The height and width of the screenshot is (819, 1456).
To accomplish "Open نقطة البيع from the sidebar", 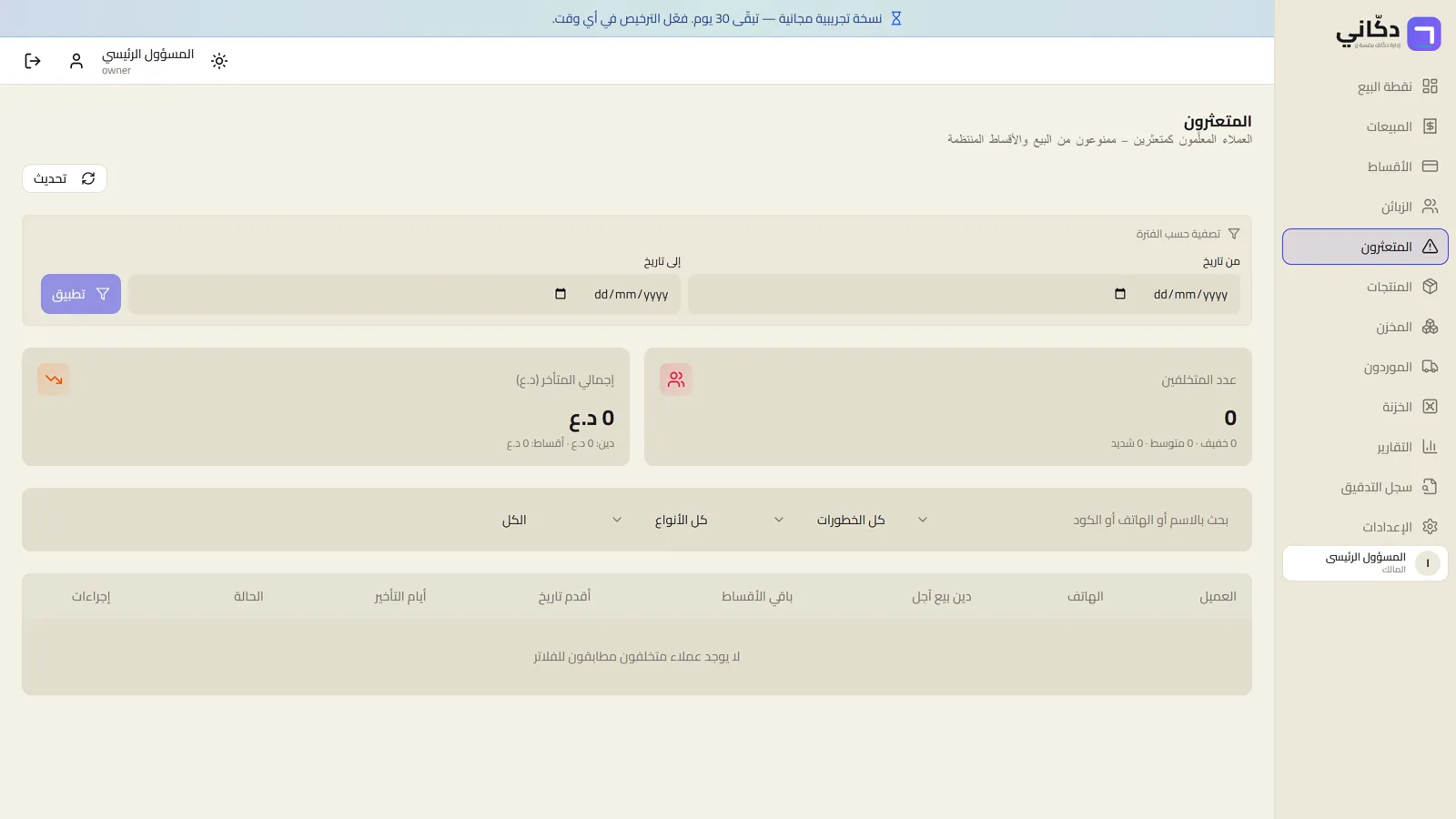I will click(1365, 86).
